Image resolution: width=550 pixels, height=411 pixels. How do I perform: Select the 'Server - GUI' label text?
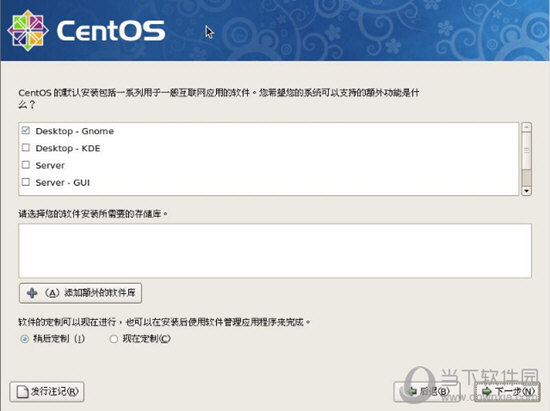coord(63,183)
